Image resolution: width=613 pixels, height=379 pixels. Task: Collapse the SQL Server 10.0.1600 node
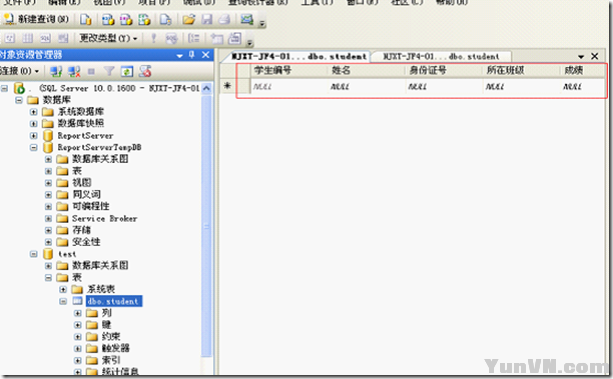click(x=4, y=88)
